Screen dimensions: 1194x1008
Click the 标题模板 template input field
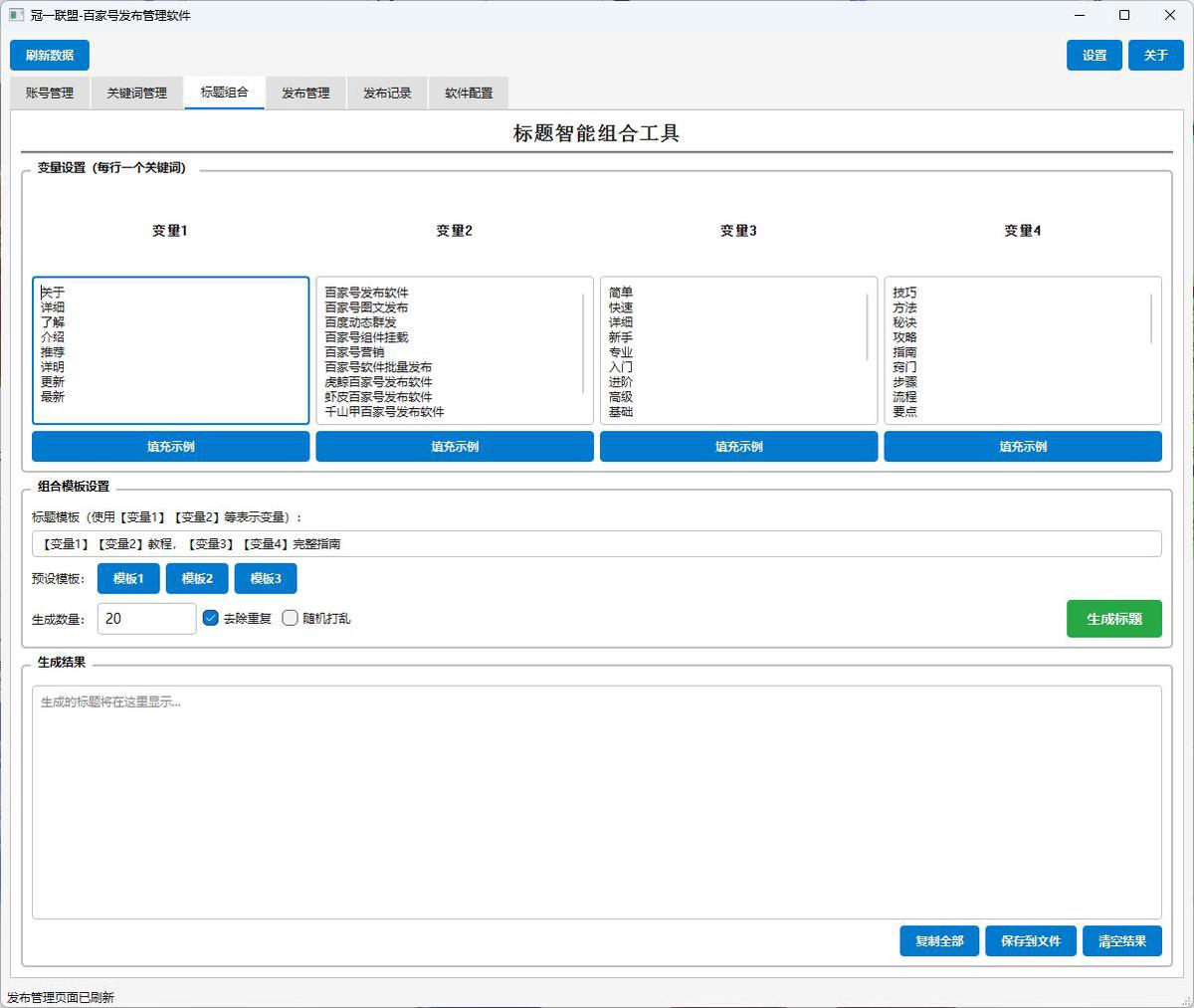(596, 544)
